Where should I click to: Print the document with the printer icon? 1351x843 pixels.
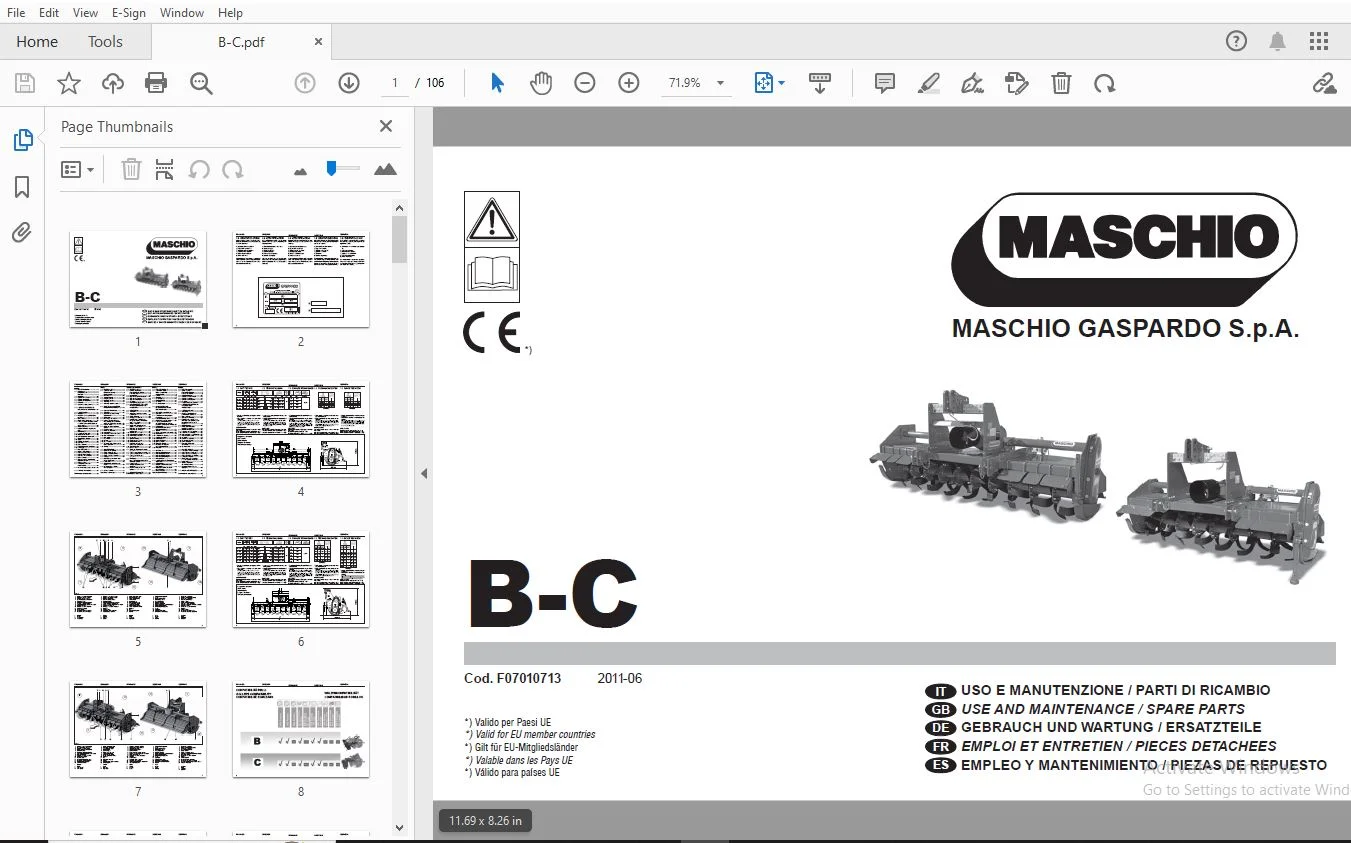[x=156, y=83]
